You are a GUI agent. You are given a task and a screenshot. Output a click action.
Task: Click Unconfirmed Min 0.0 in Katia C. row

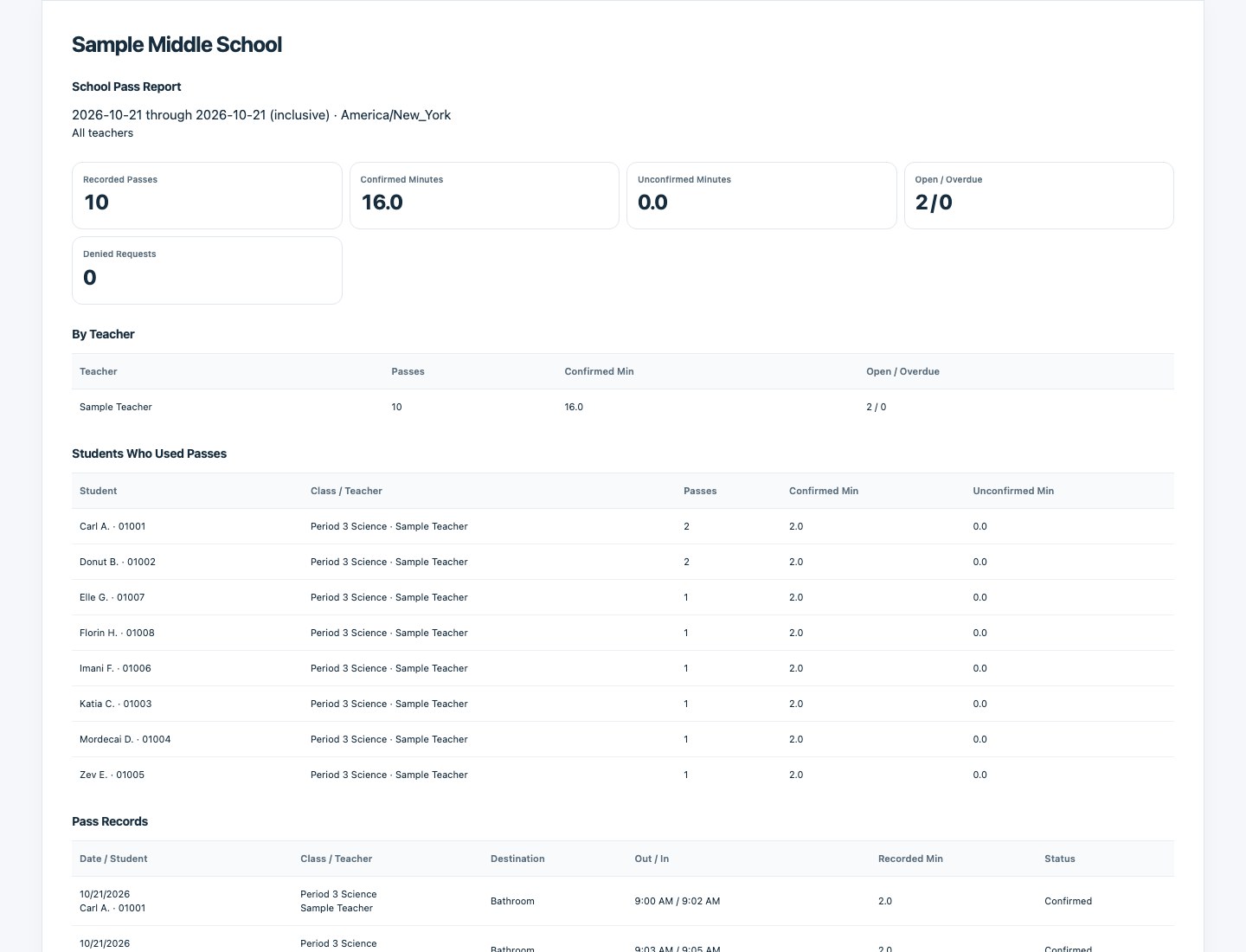(x=979, y=704)
